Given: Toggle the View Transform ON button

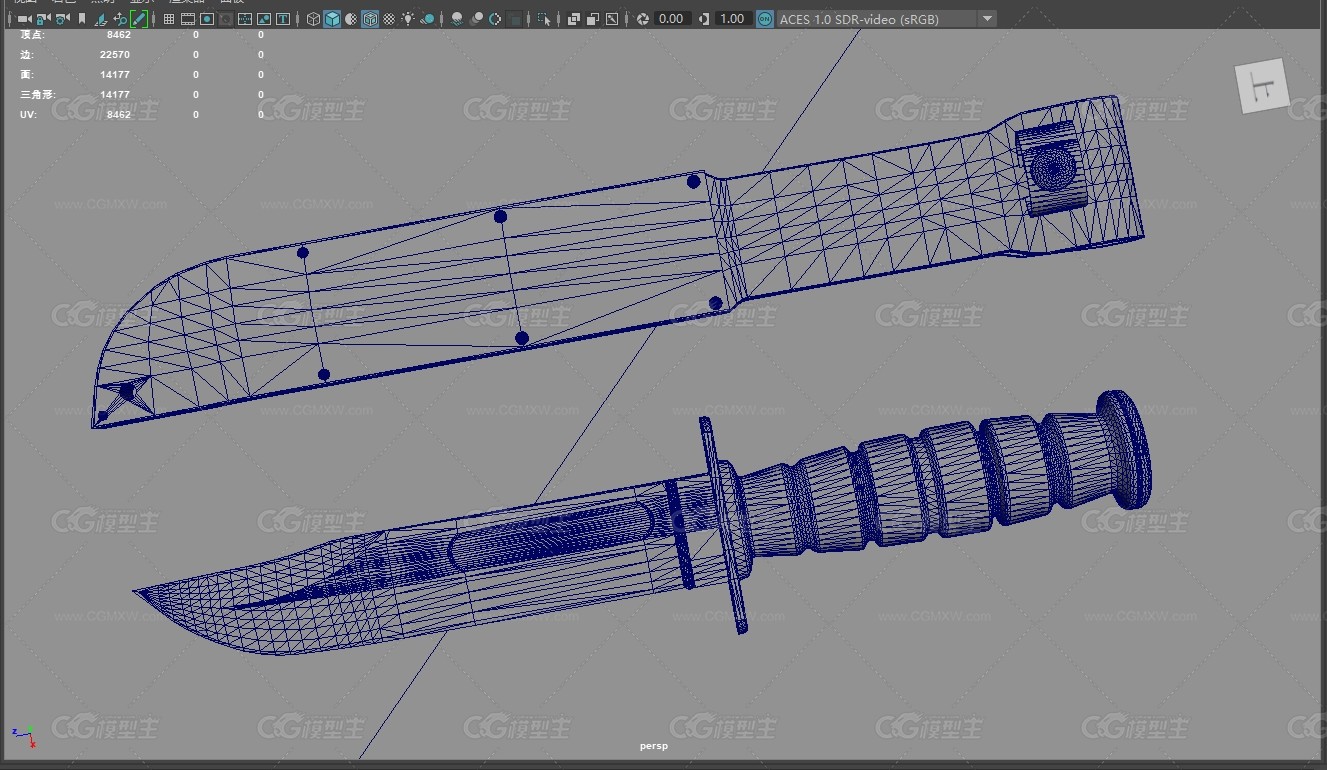Looking at the screenshot, I should pyautogui.click(x=765, y=18).
